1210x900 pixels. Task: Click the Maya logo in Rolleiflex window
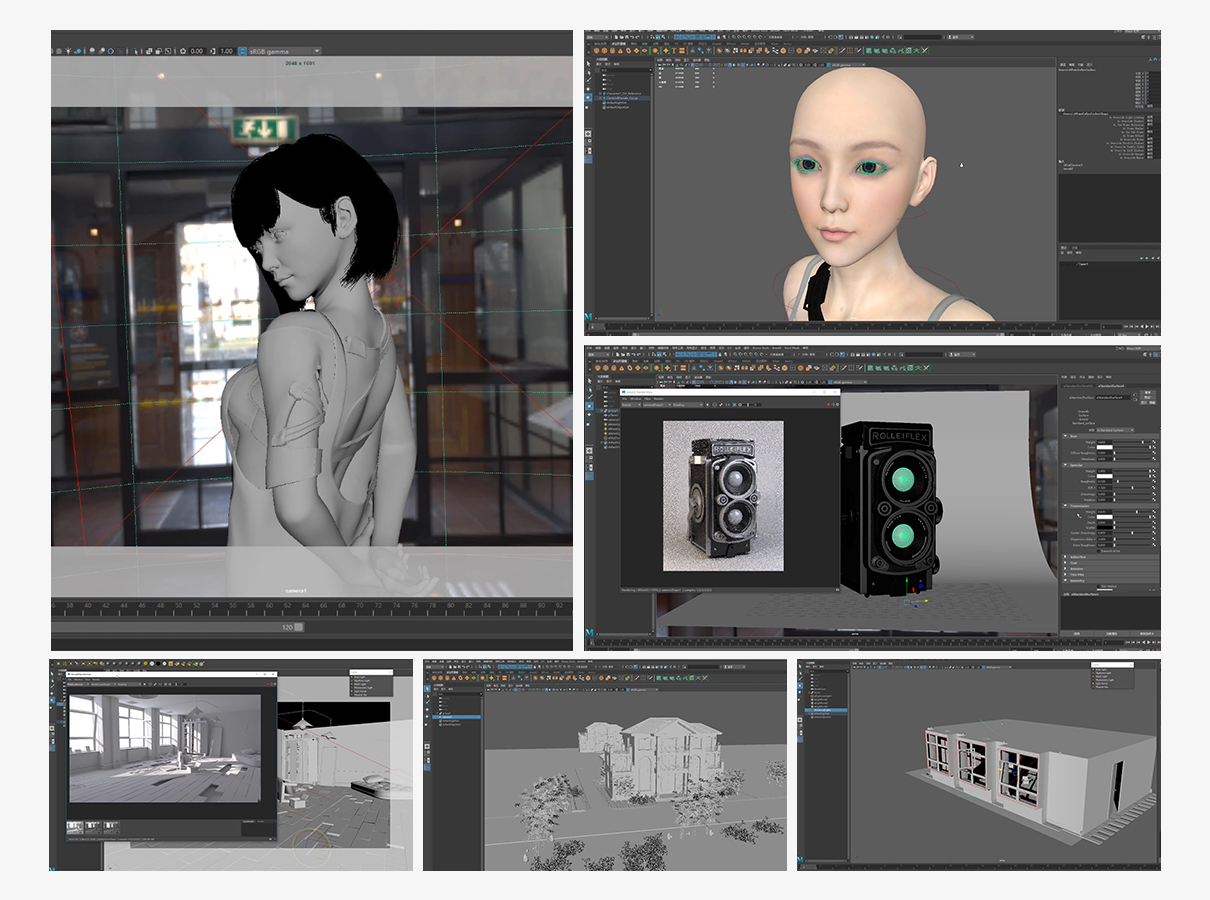[x=589, y=633]
